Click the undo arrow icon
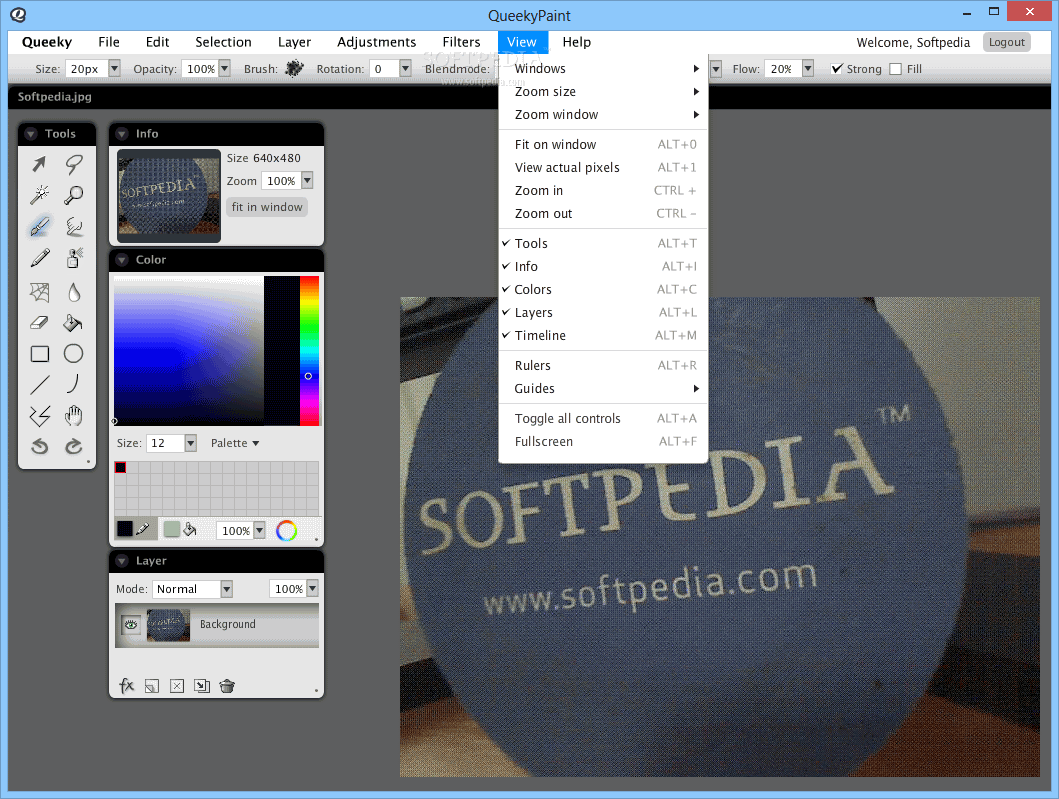This screenshot has width=1059, height=799. click(x=39, y=446)
